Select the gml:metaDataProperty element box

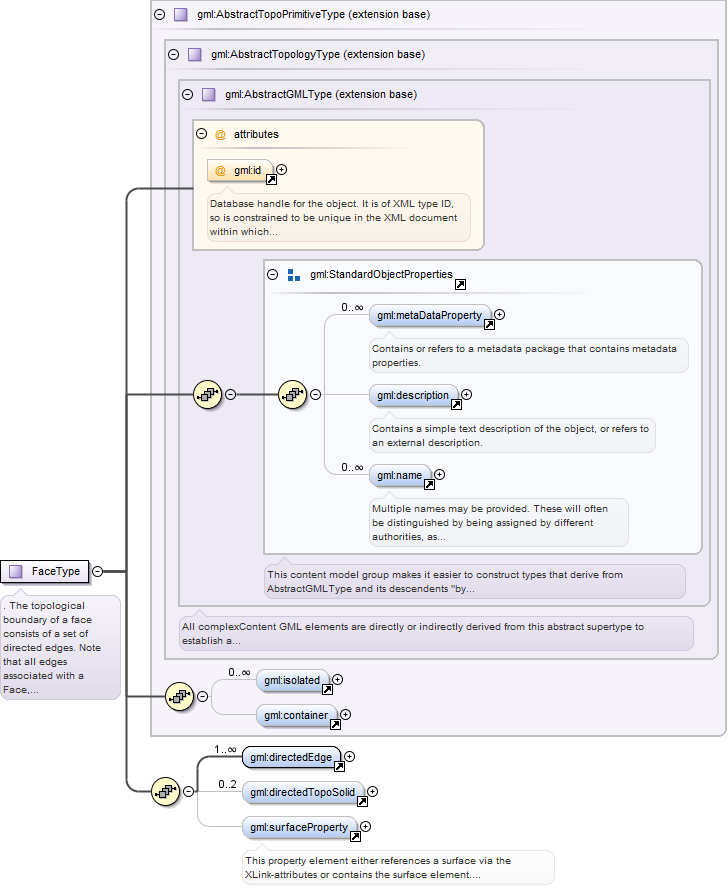[x=430, y=315]
